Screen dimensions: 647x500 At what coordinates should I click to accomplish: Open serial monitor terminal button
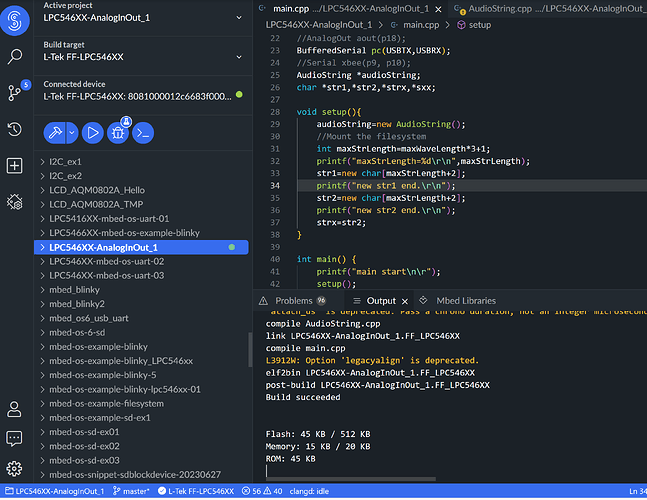point(143,133)
